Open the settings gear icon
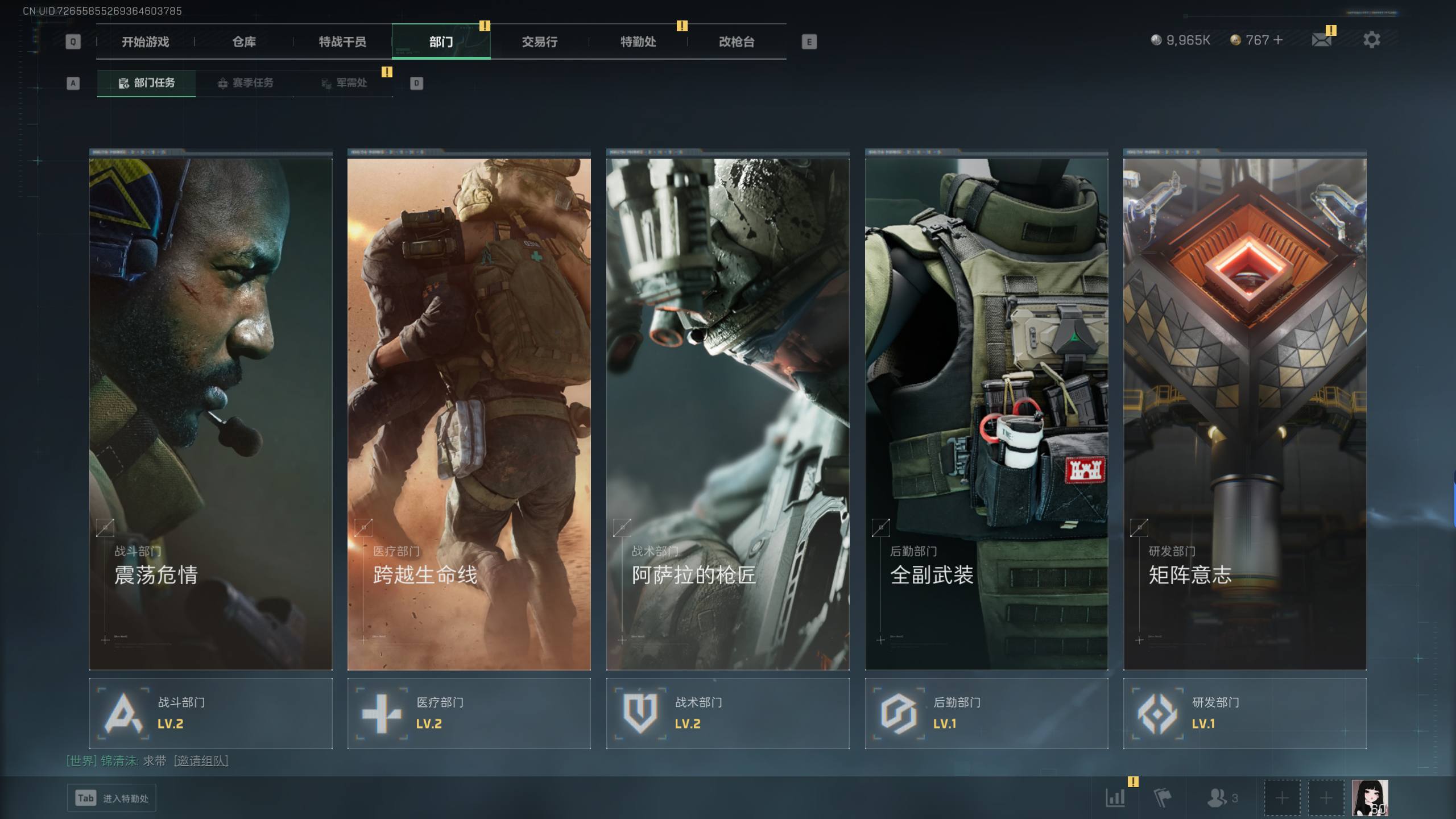Viewport: 1456px width, 819px height. pos(1371,40)
